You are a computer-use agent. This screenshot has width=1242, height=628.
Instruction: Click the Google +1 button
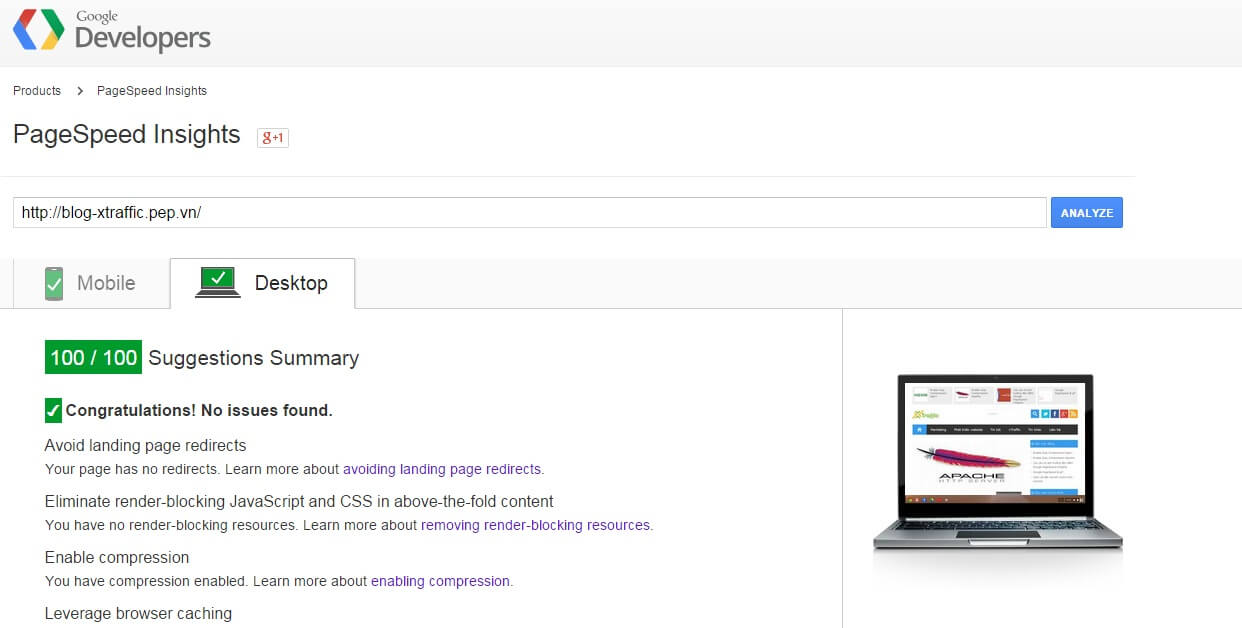(273, 137)
